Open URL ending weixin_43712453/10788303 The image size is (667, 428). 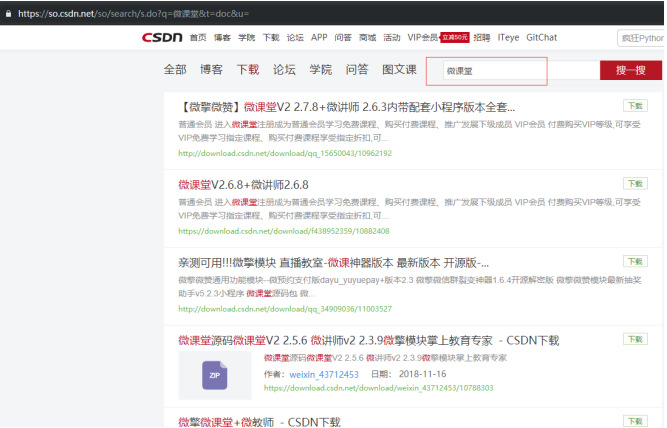(x=379, y=388)
